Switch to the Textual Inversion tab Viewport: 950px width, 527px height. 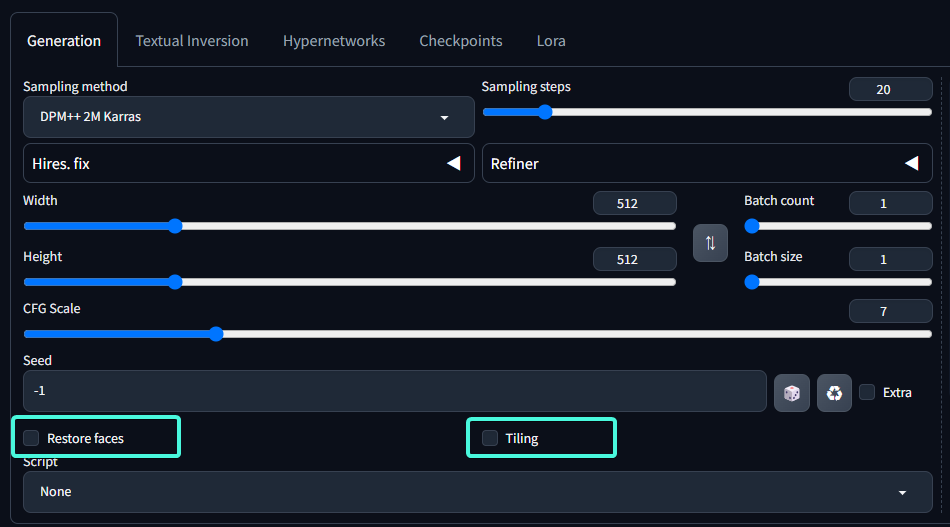[x=192, y=41]
